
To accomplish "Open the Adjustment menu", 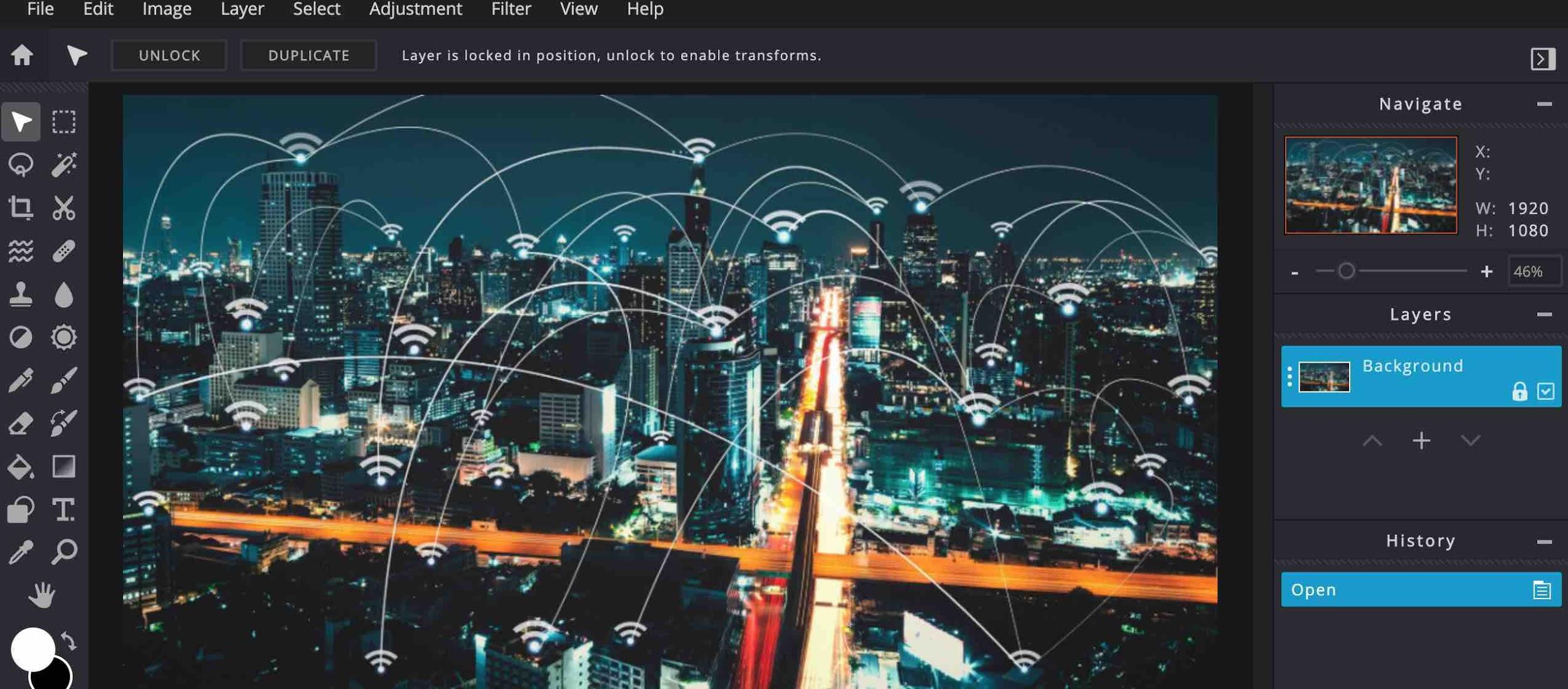I will pos(416,9).
